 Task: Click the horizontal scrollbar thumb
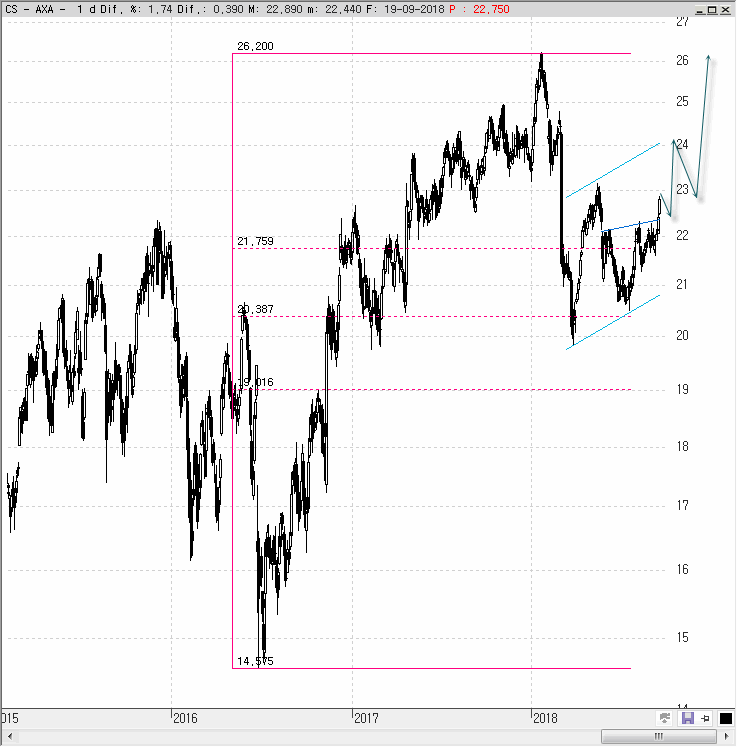658,737
